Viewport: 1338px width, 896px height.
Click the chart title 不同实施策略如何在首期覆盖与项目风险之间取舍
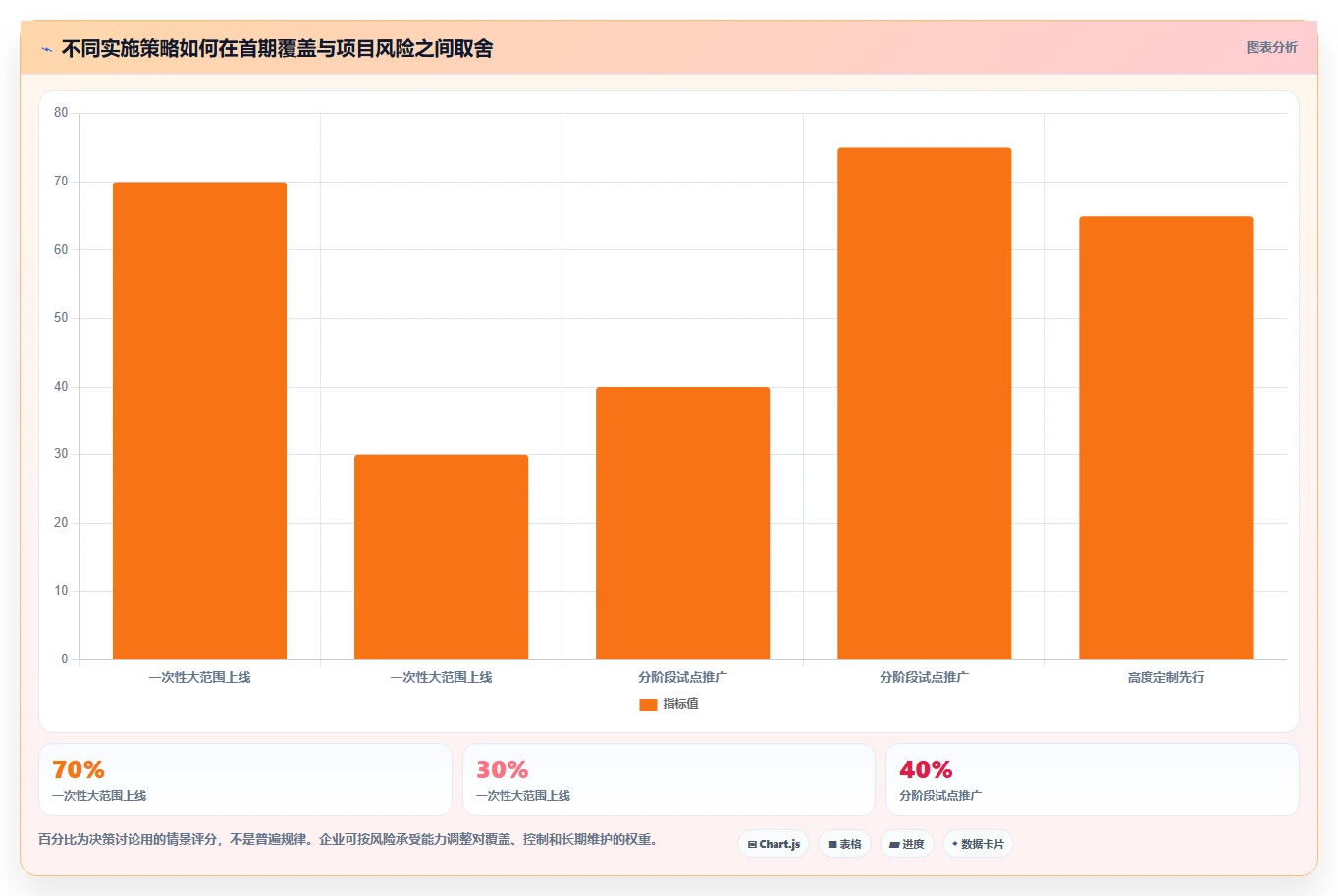click(x=277, y=48)
